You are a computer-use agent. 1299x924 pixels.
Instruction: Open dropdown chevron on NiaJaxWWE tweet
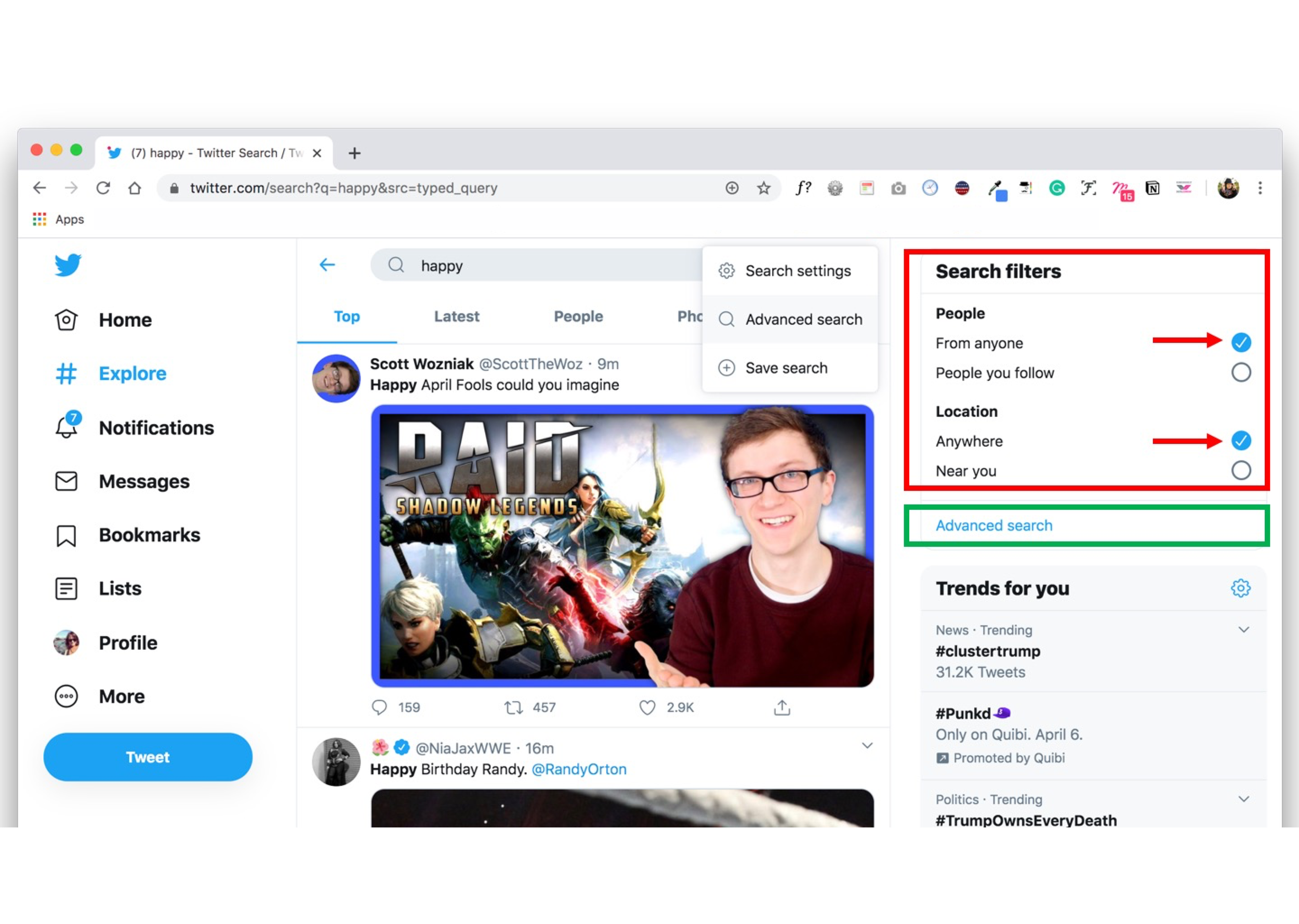[867, 745]
